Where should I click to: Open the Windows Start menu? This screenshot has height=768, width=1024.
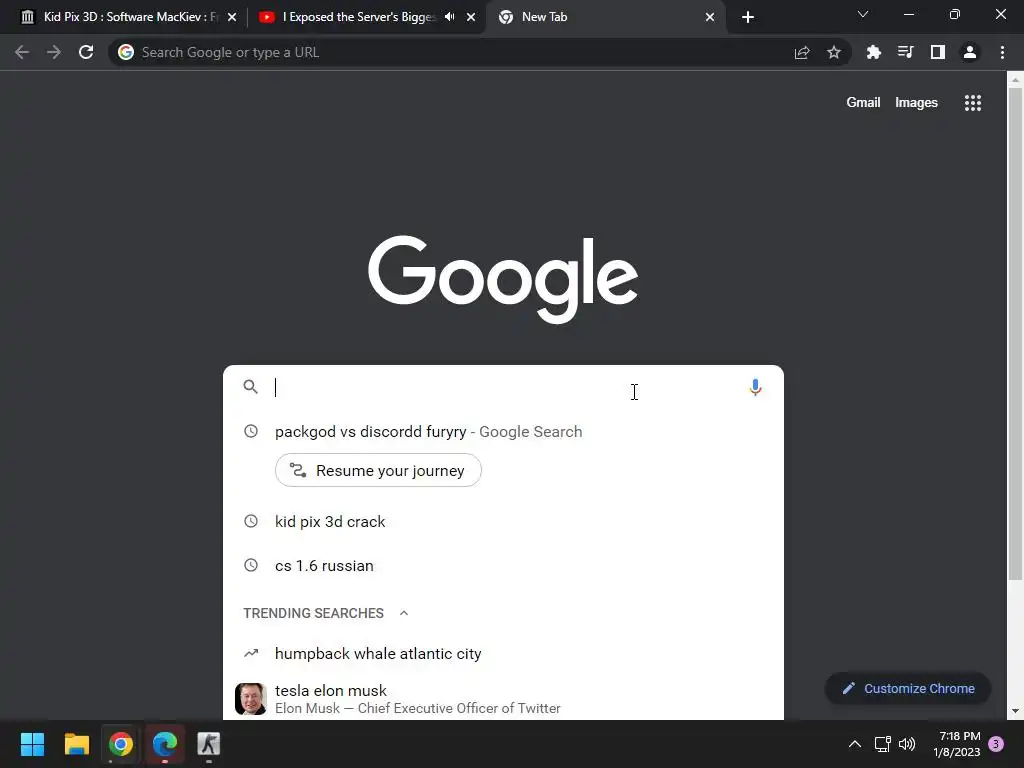pyautogui.click(x=32, y=744)
